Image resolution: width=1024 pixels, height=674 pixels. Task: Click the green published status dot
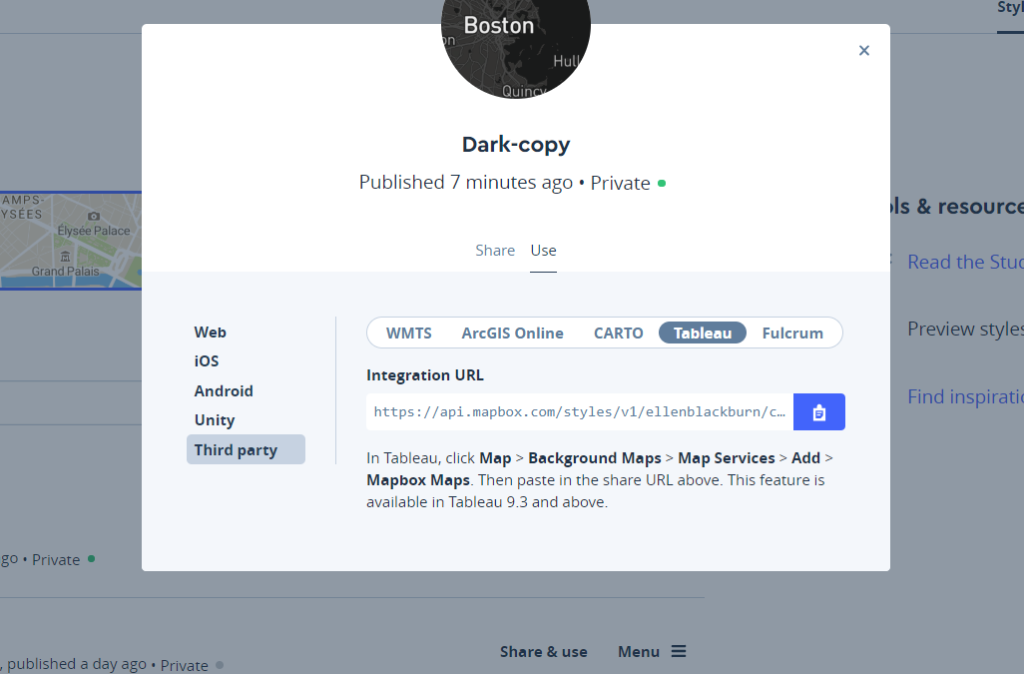(662, 184)
